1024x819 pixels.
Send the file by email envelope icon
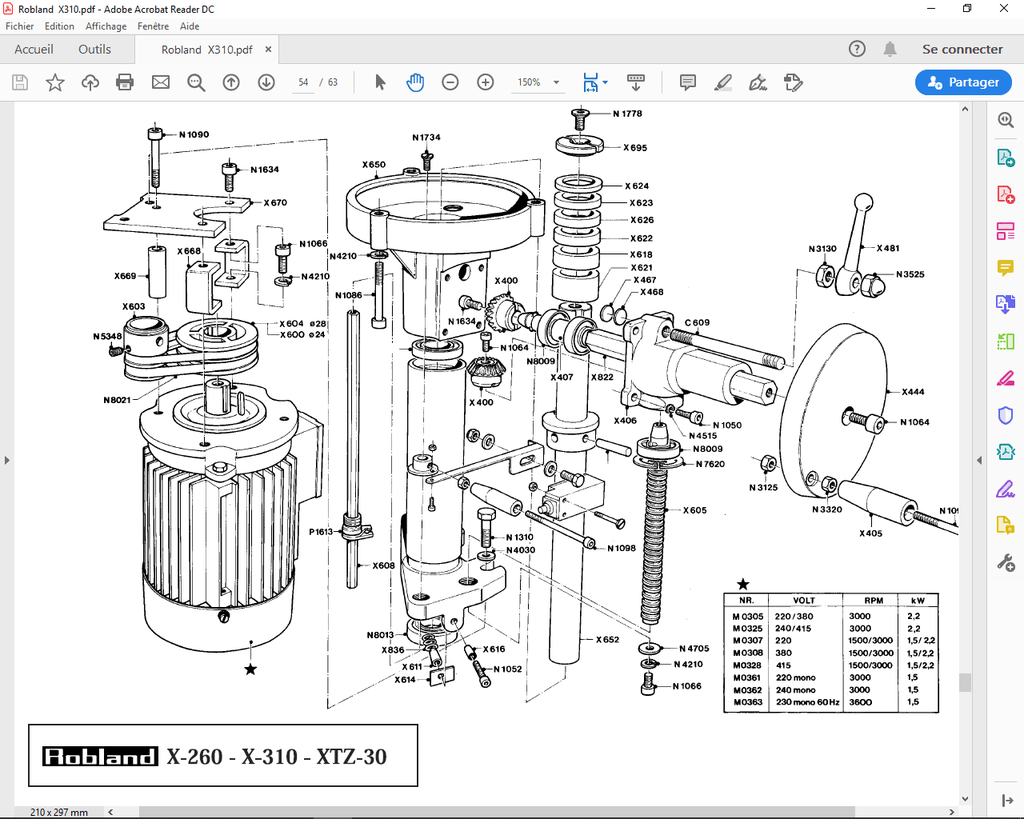point(161,82)
